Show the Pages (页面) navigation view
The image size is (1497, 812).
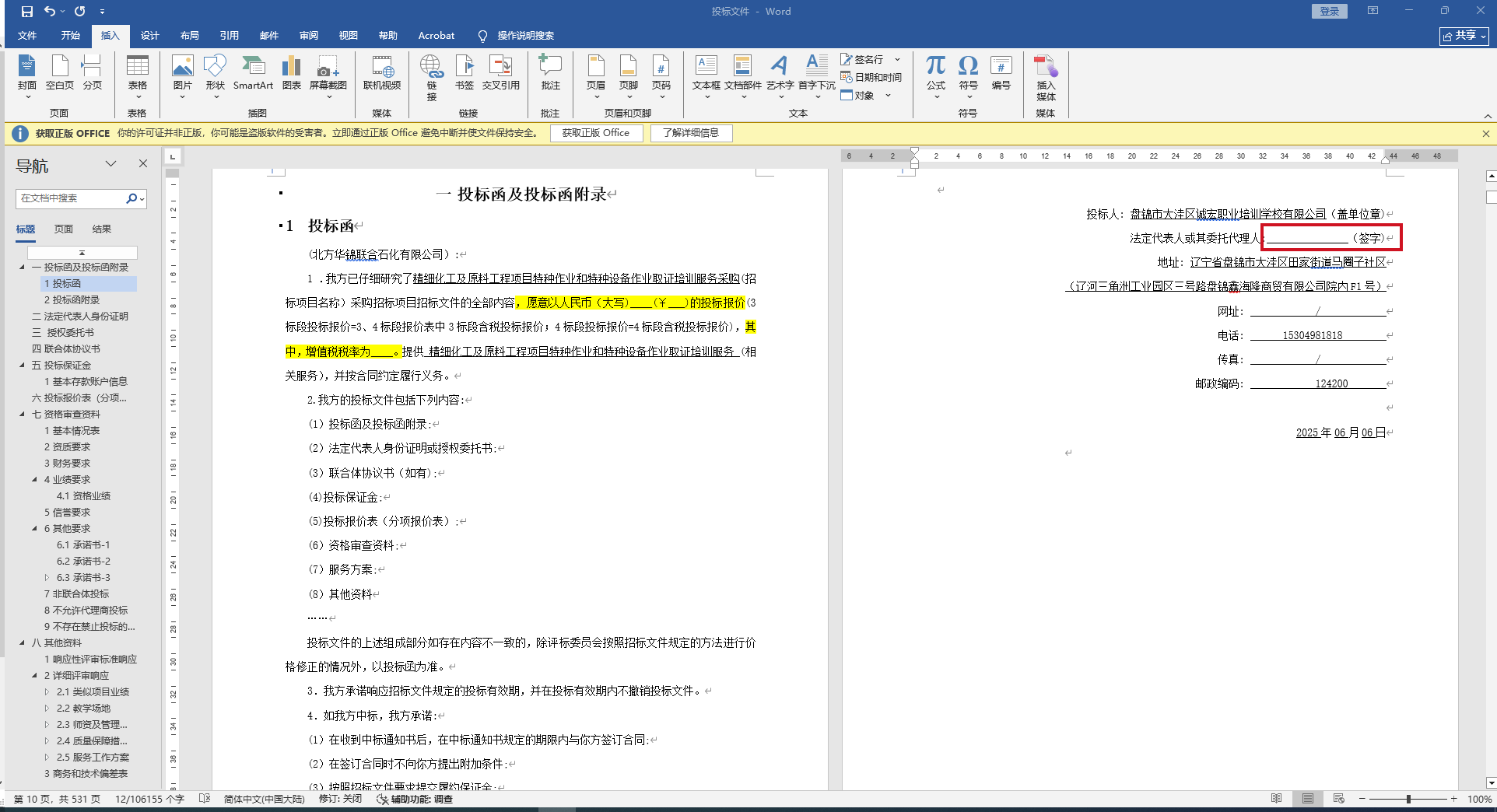tap(64, 229)
